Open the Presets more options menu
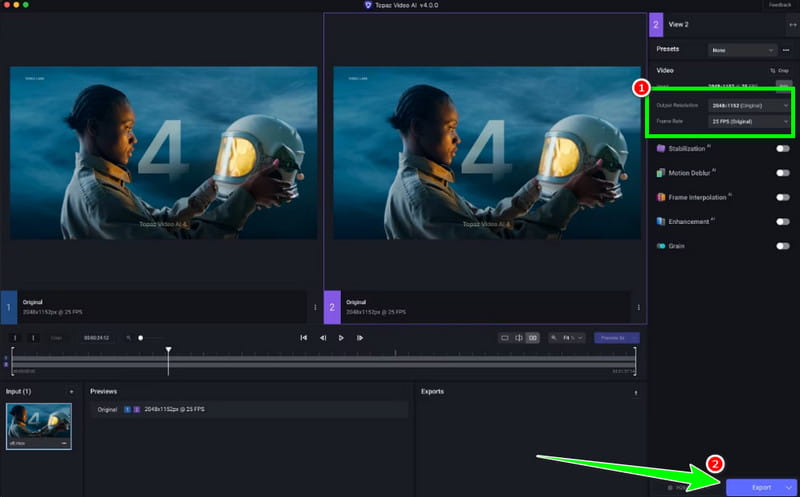 (x=786, y=50)
